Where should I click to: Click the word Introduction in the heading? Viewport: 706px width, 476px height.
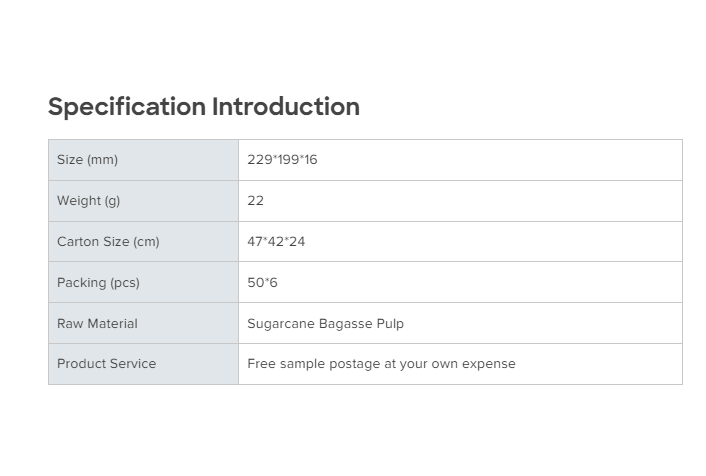(x=285, y=107)
